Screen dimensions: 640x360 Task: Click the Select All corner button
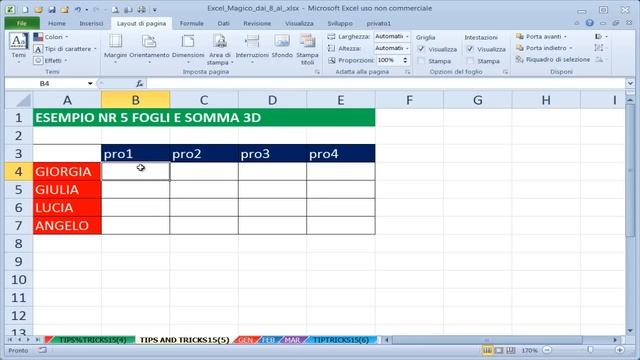point(19,100)
